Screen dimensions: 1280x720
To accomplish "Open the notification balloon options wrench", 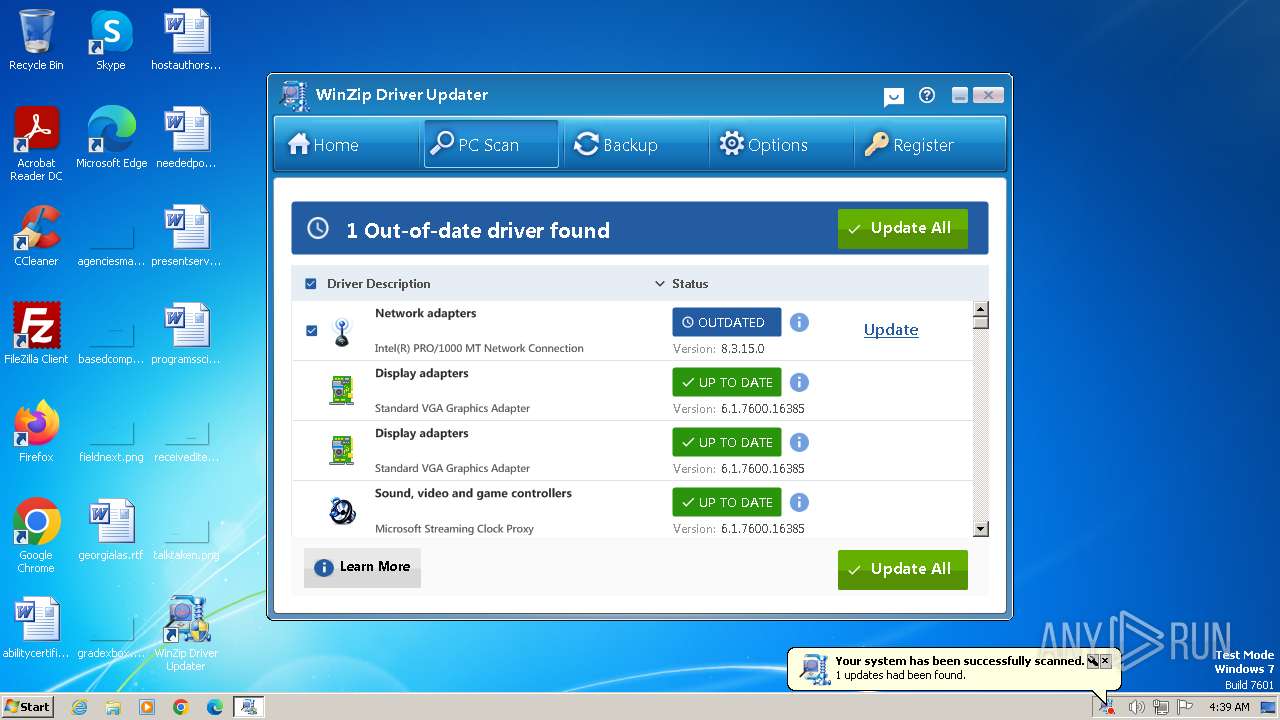I will point(1092,661).
